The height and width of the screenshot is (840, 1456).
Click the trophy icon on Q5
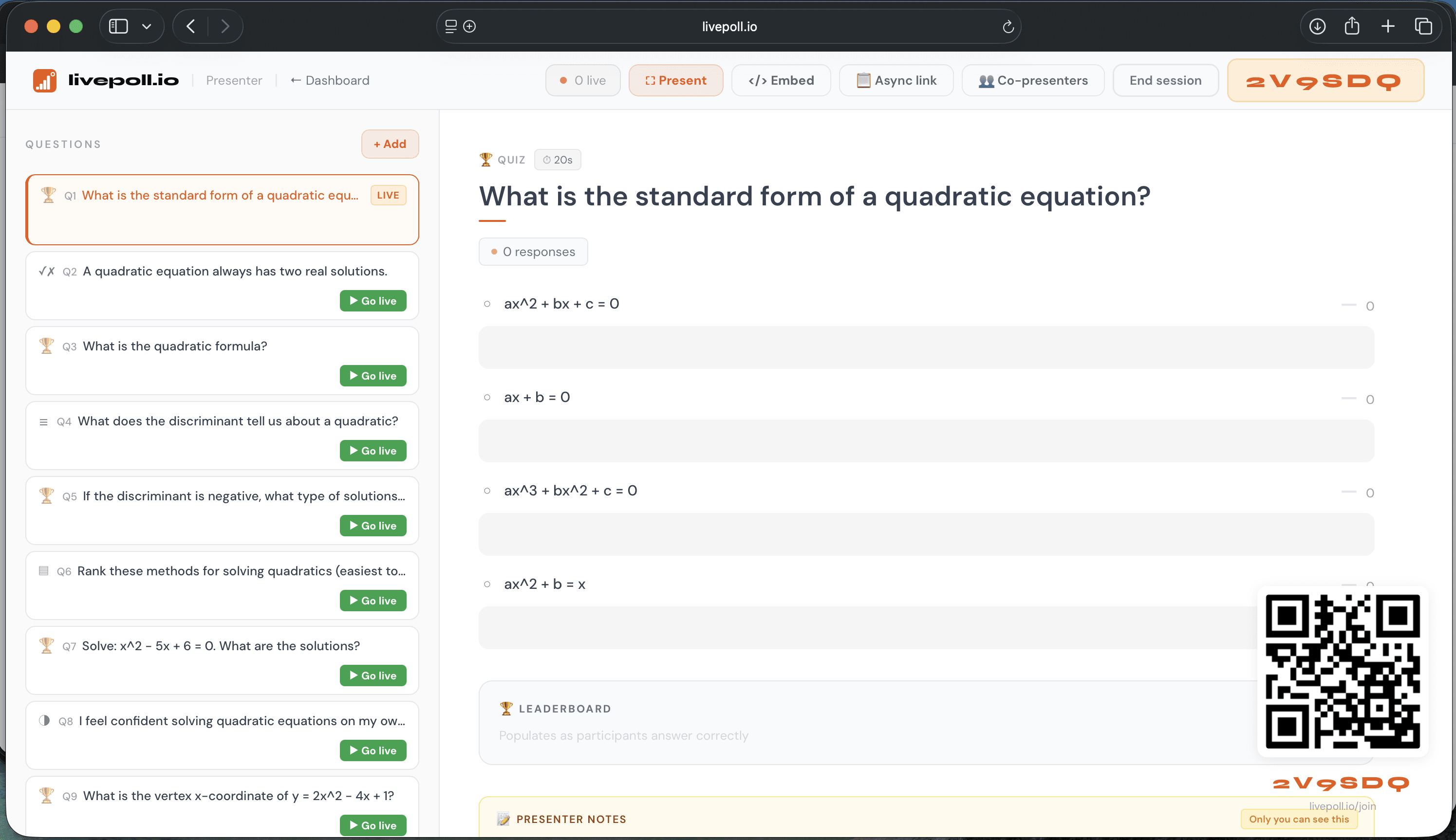click(x=46, y=495)
